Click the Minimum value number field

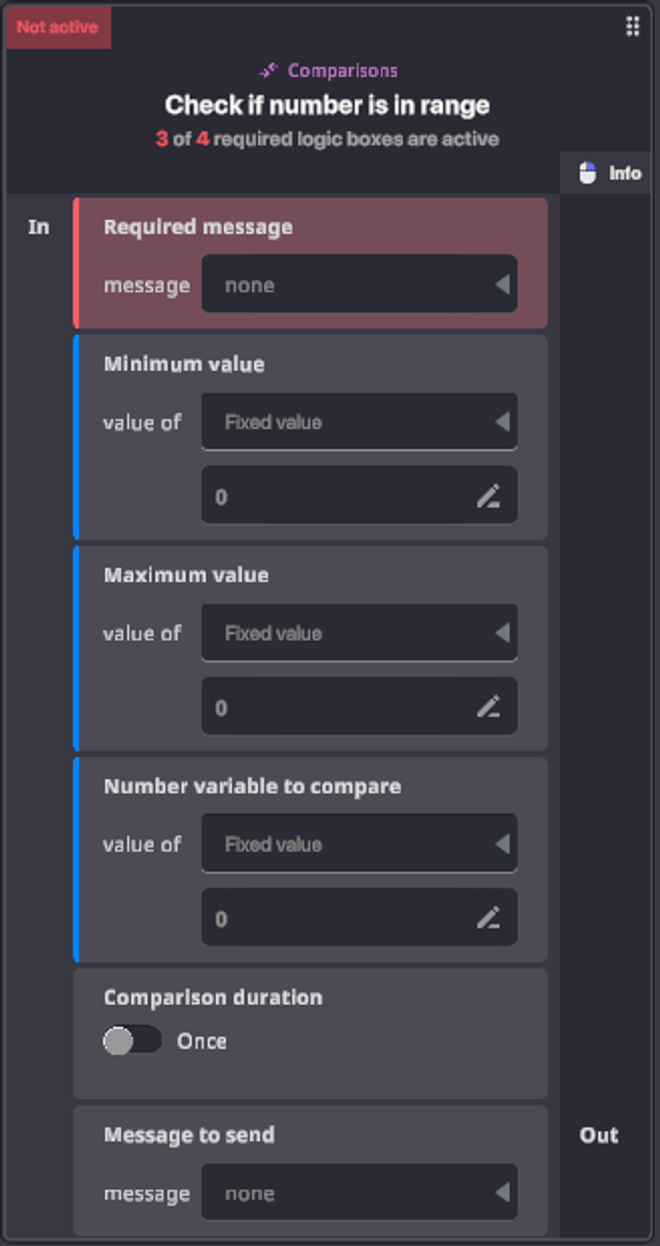(x=340, y=496)
